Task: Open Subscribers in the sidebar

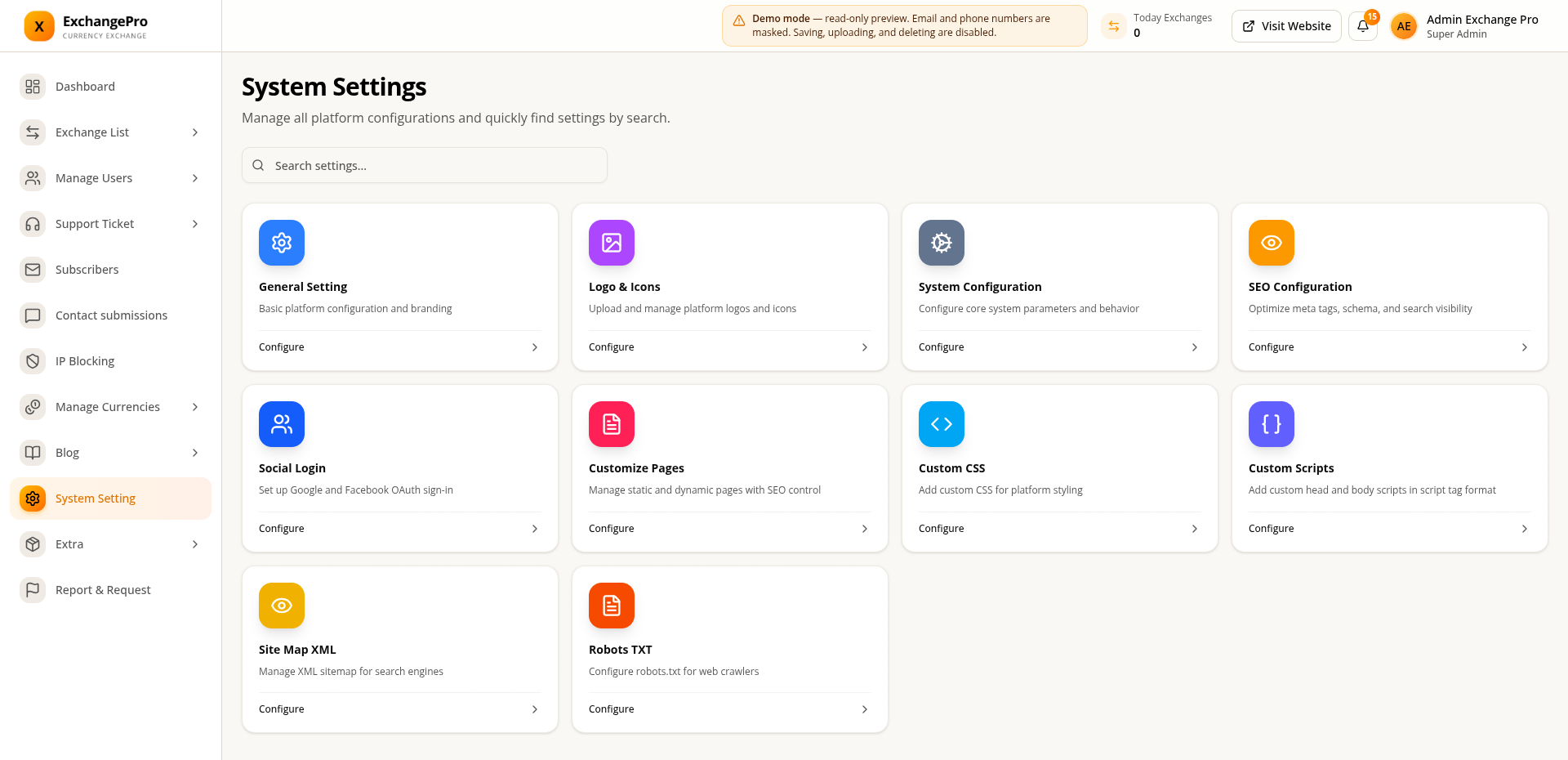Action: tap(110, 270)
